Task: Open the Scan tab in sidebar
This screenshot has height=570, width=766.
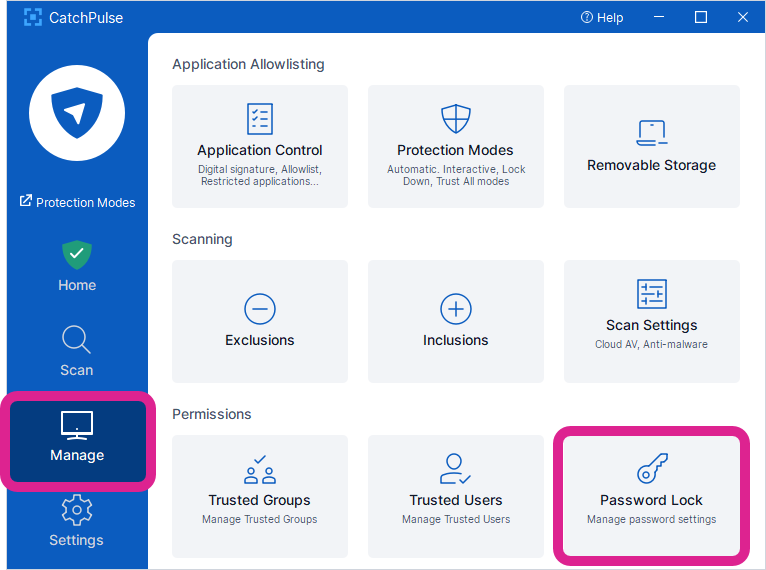Action: [77, 351]
